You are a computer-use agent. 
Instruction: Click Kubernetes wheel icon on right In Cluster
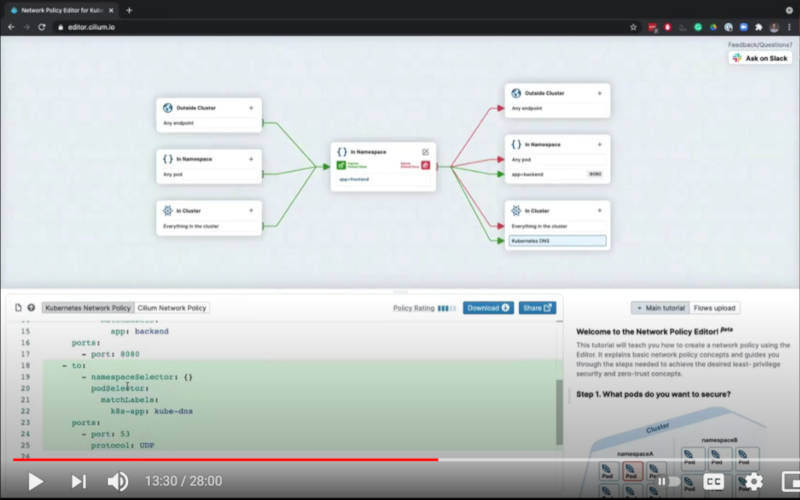tap(516, 211)
